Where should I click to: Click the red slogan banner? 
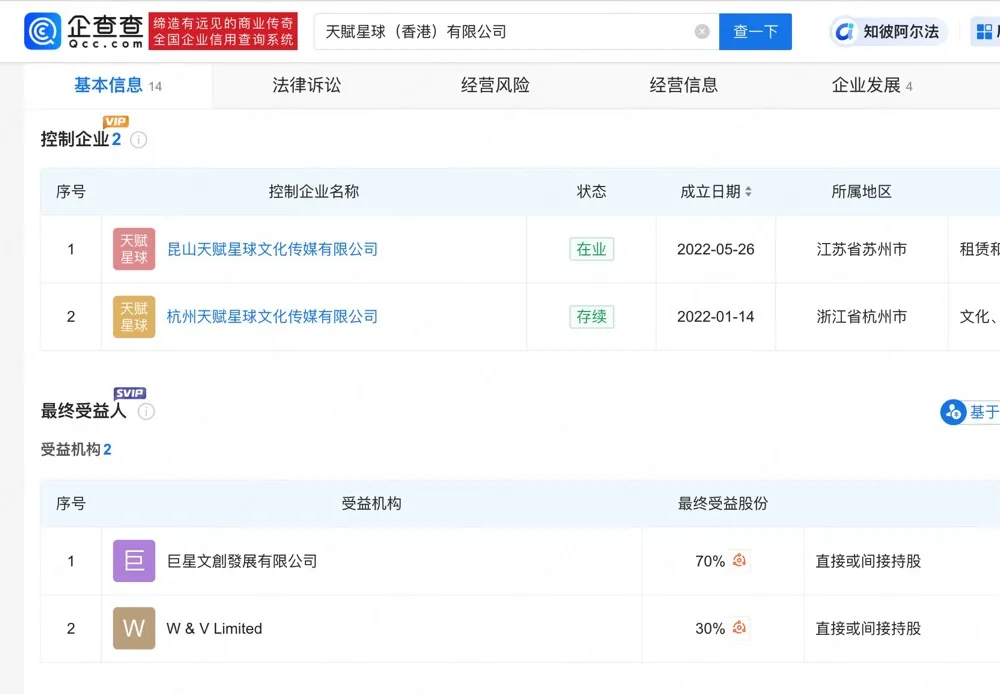coord(223,31)
